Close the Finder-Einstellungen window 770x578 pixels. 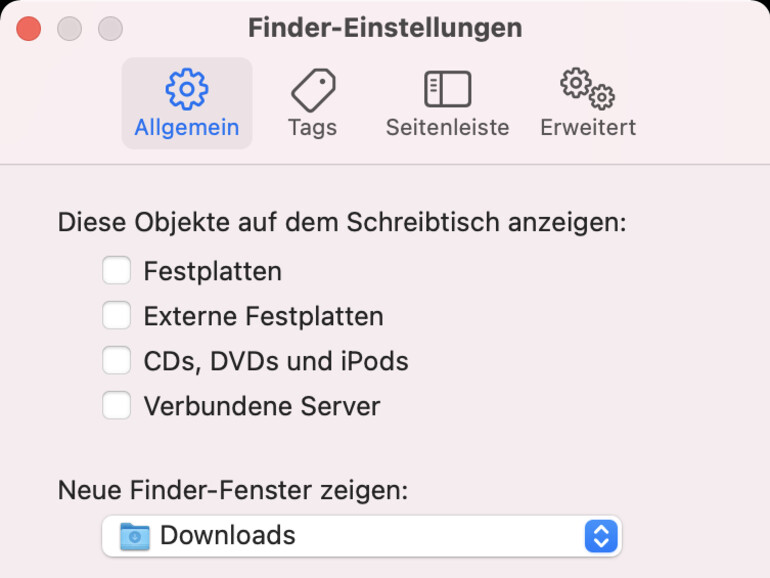click(x=29, y=28)
